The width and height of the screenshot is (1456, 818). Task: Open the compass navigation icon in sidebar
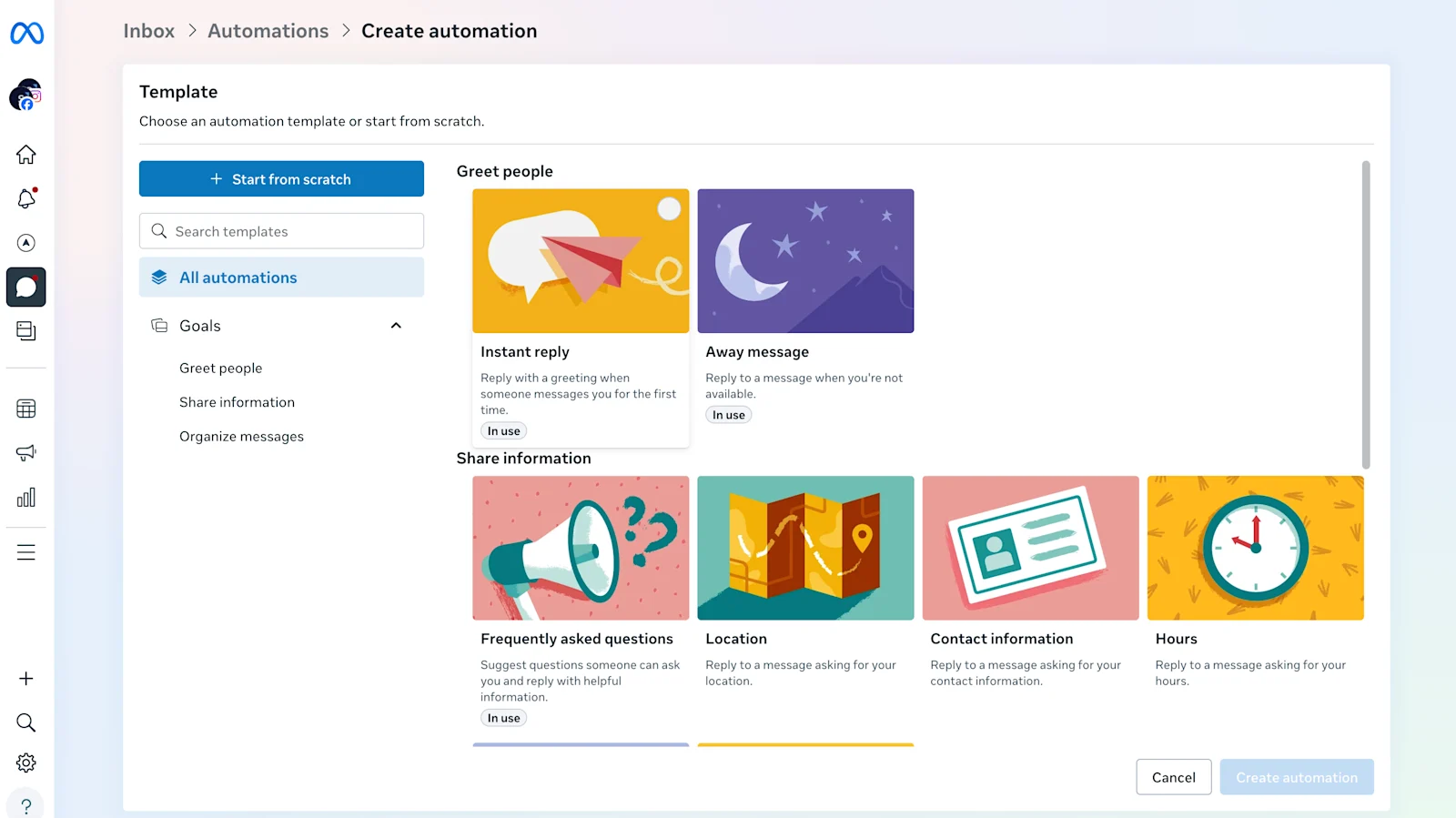click(x=26, y=243)
